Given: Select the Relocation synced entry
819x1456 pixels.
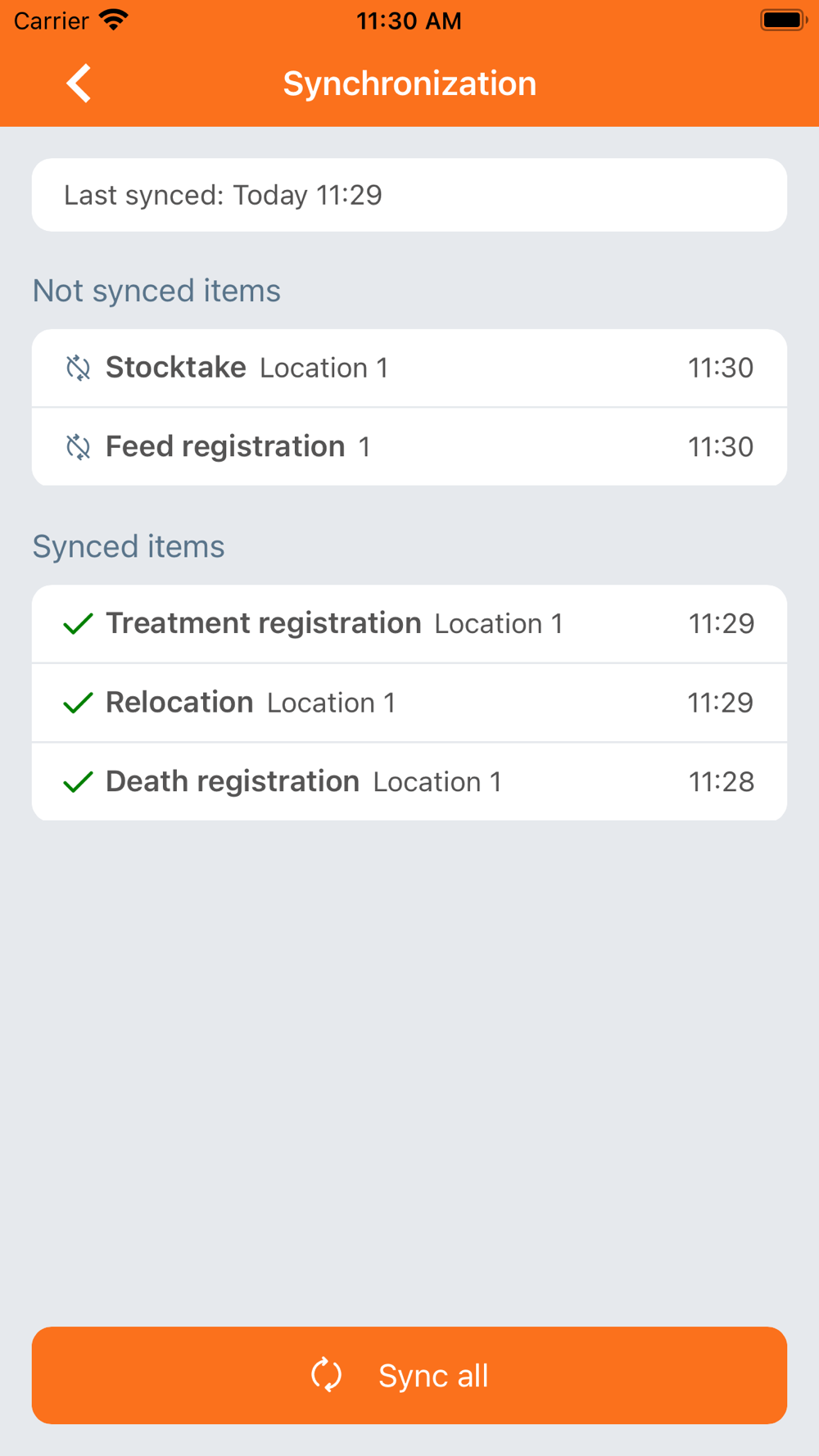Looking at the screenshot, I should point(409,703).
